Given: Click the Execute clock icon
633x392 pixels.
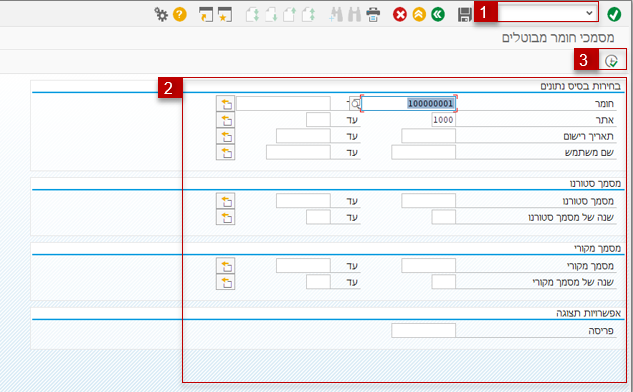Looking at the screenshot, I should 612,61.
